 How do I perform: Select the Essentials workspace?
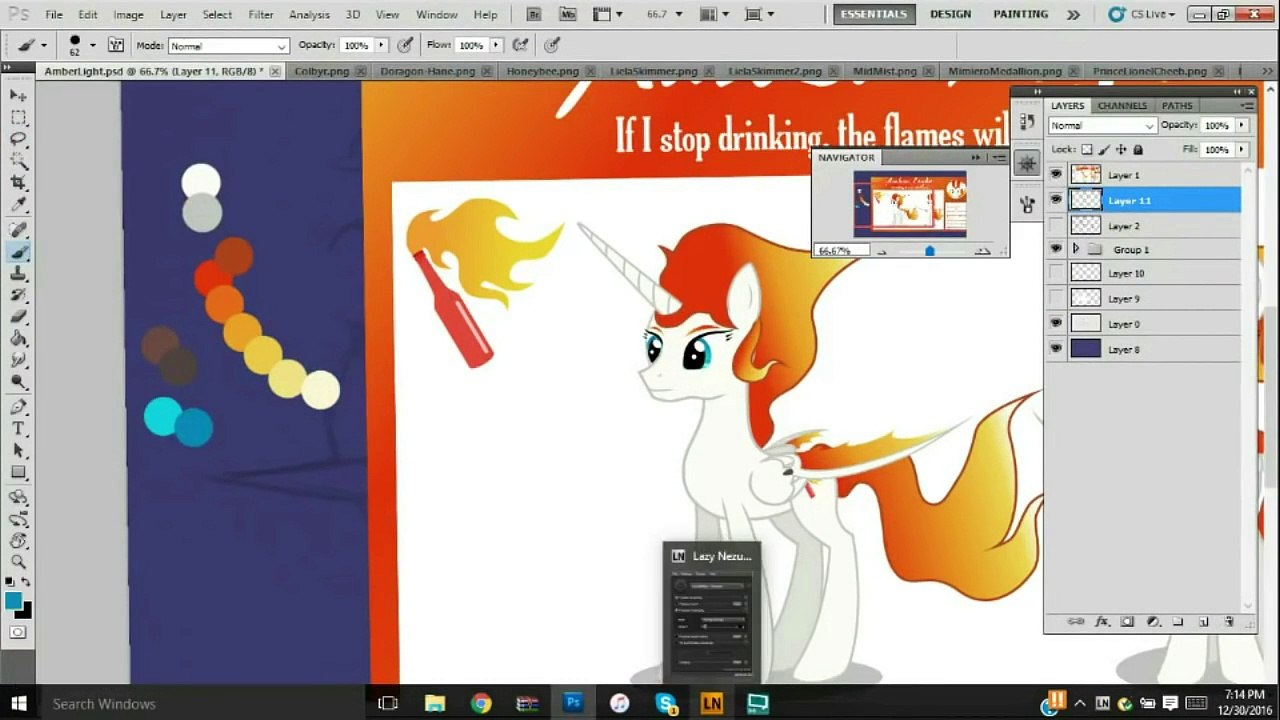874,14
